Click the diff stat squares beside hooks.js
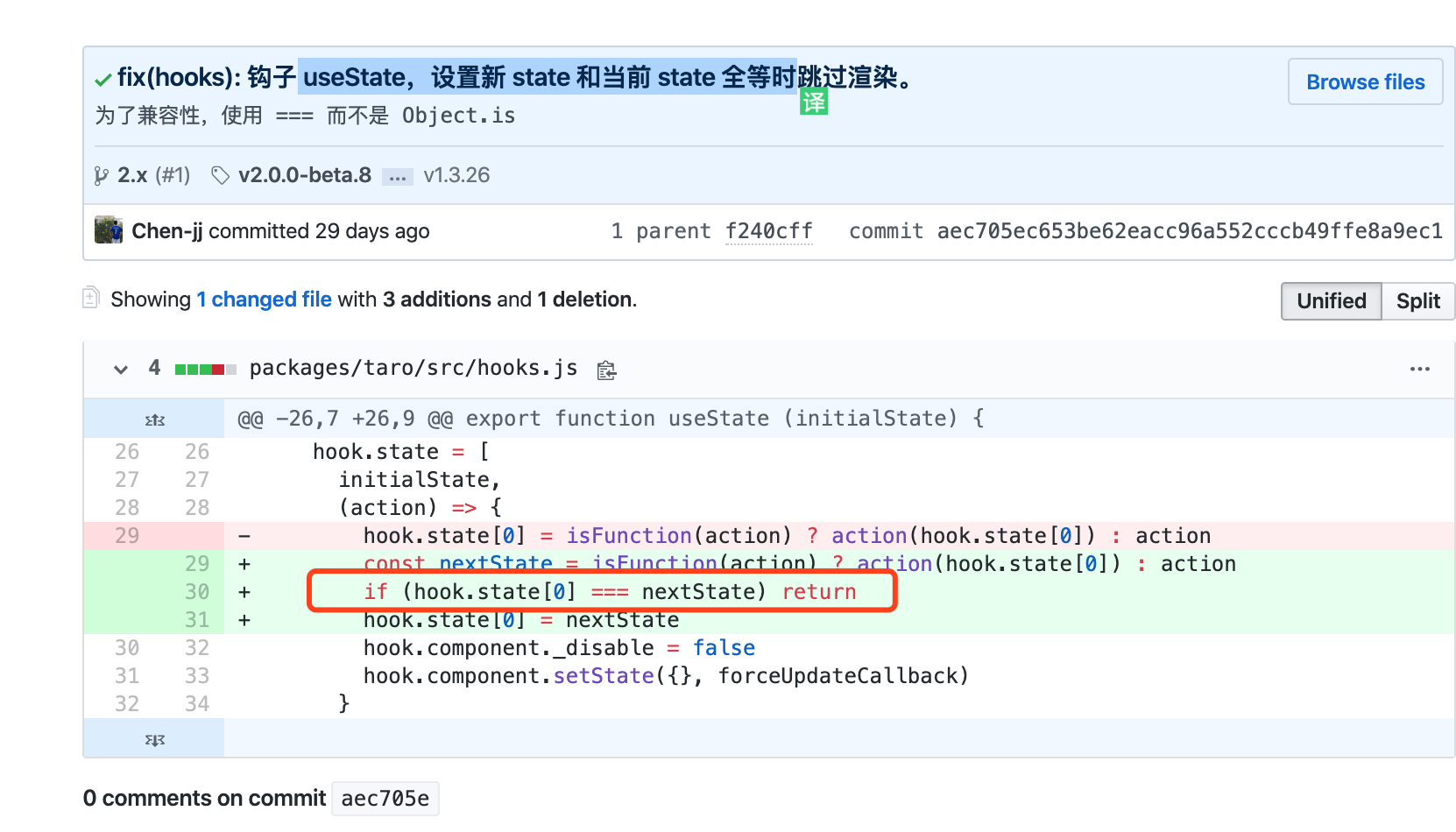 (205, 369)
